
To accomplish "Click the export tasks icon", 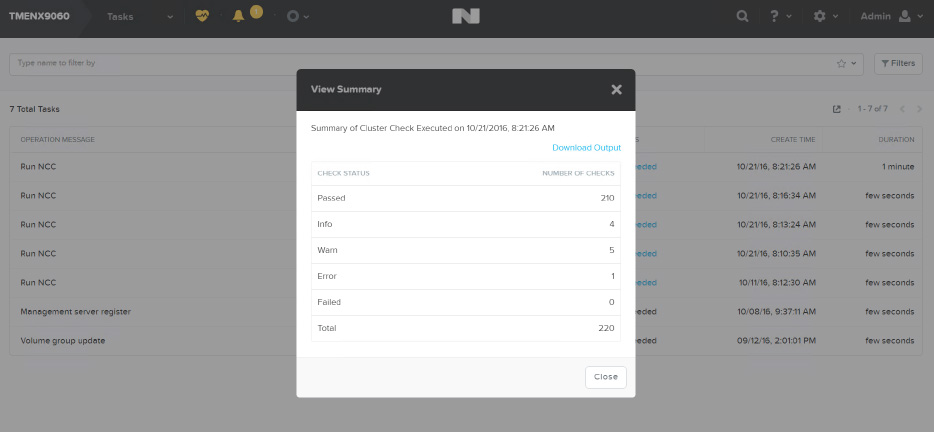I will pyautogui.click(x=837, y=109).
